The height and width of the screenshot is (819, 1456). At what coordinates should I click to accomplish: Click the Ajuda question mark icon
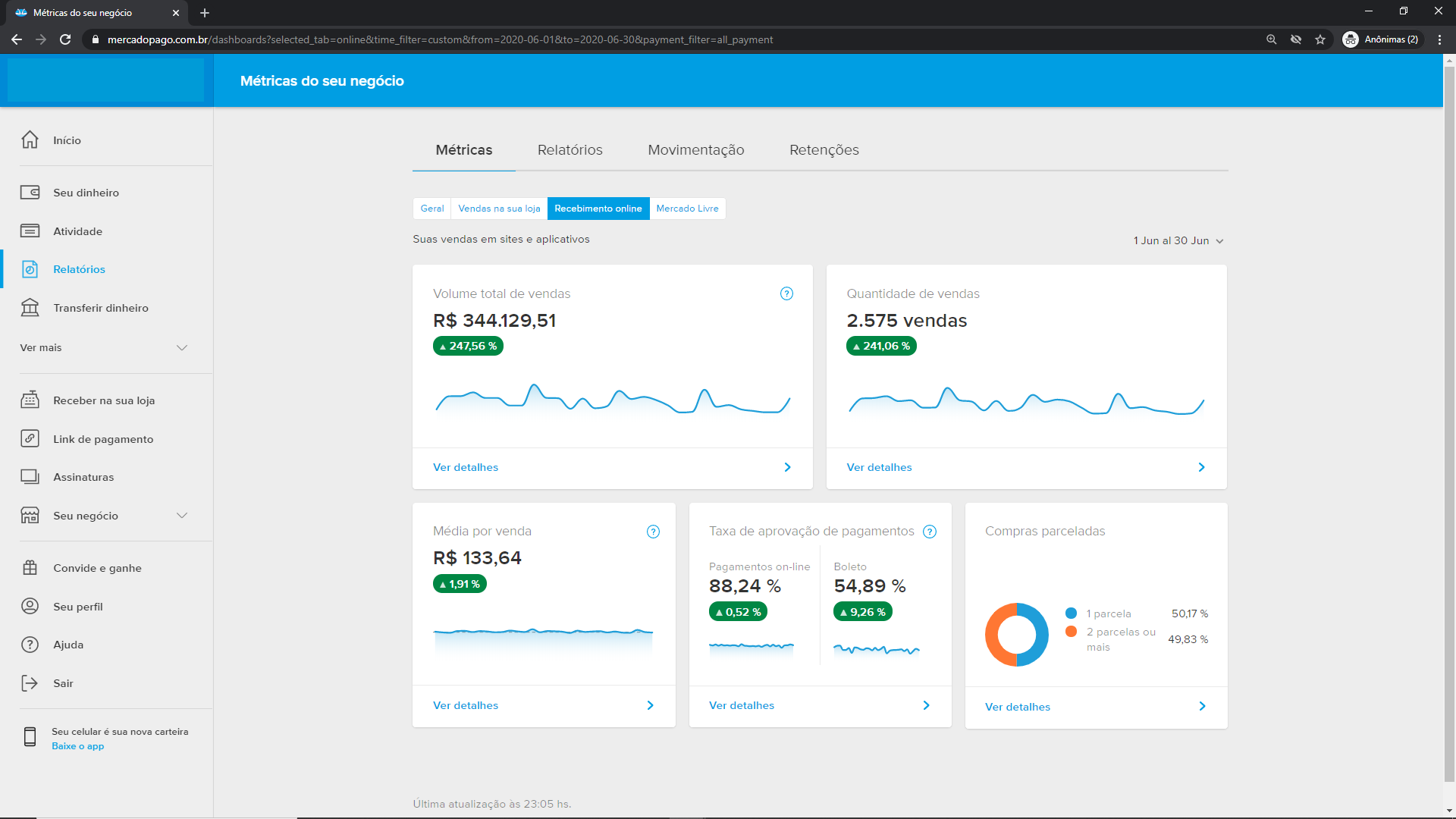(x=30, y=645)
